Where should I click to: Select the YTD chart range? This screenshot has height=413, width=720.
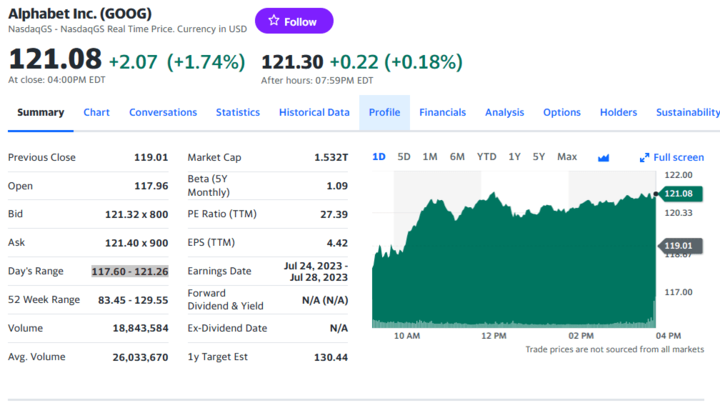[x=486, y=157]
